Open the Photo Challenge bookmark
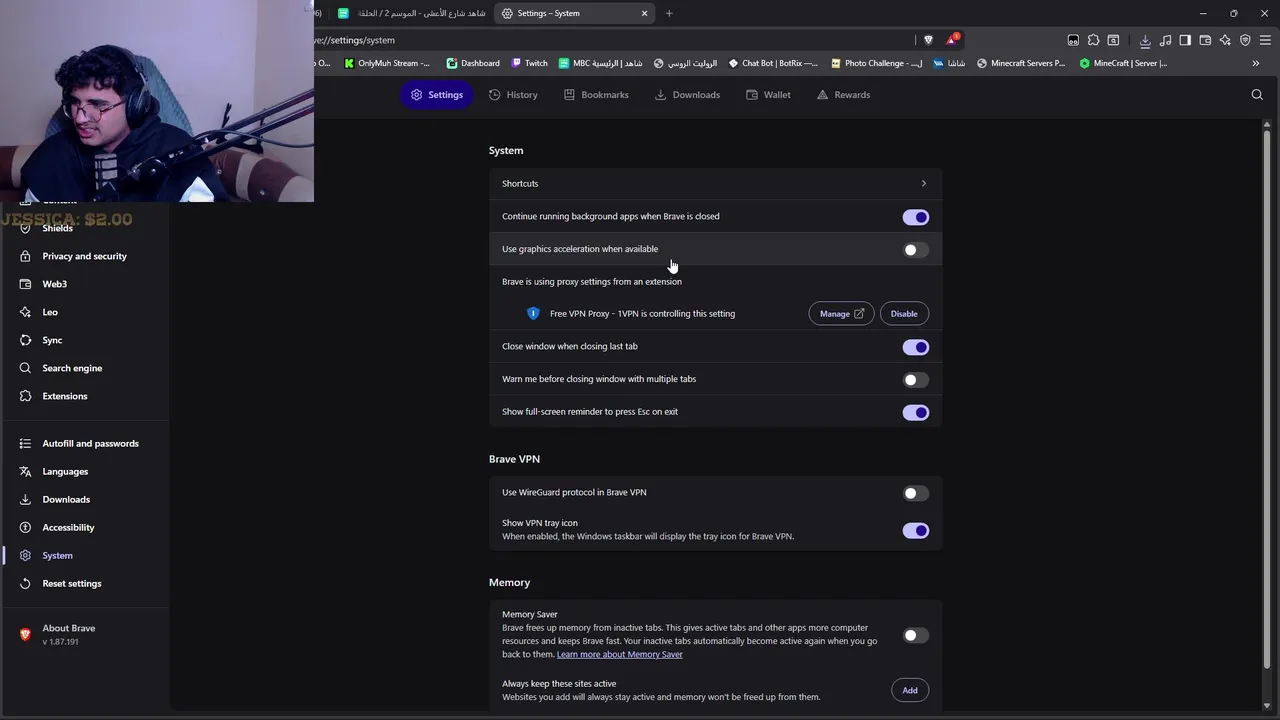 tap(876, 63)
